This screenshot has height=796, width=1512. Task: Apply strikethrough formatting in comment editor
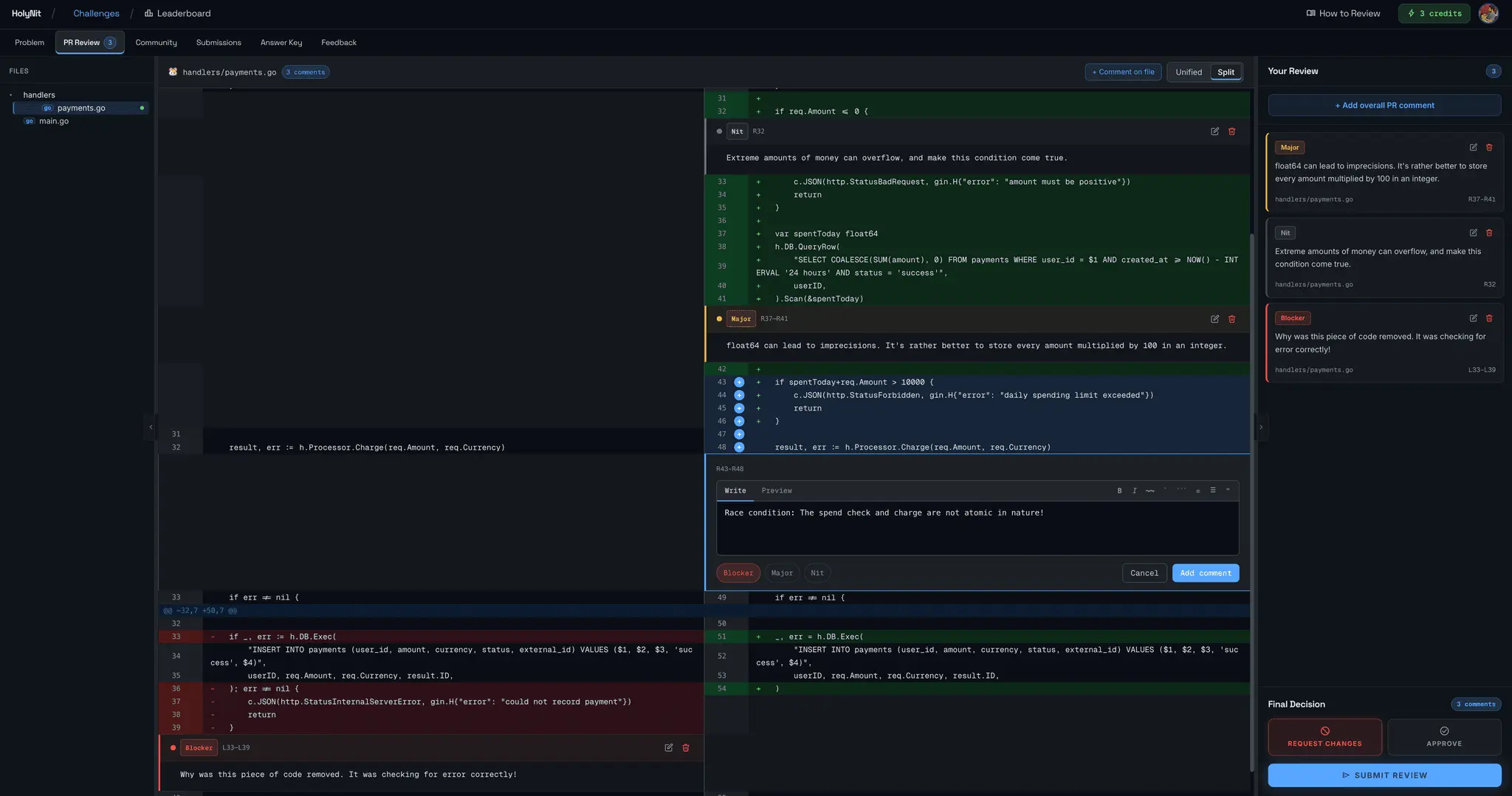[x=1150, y=491]
